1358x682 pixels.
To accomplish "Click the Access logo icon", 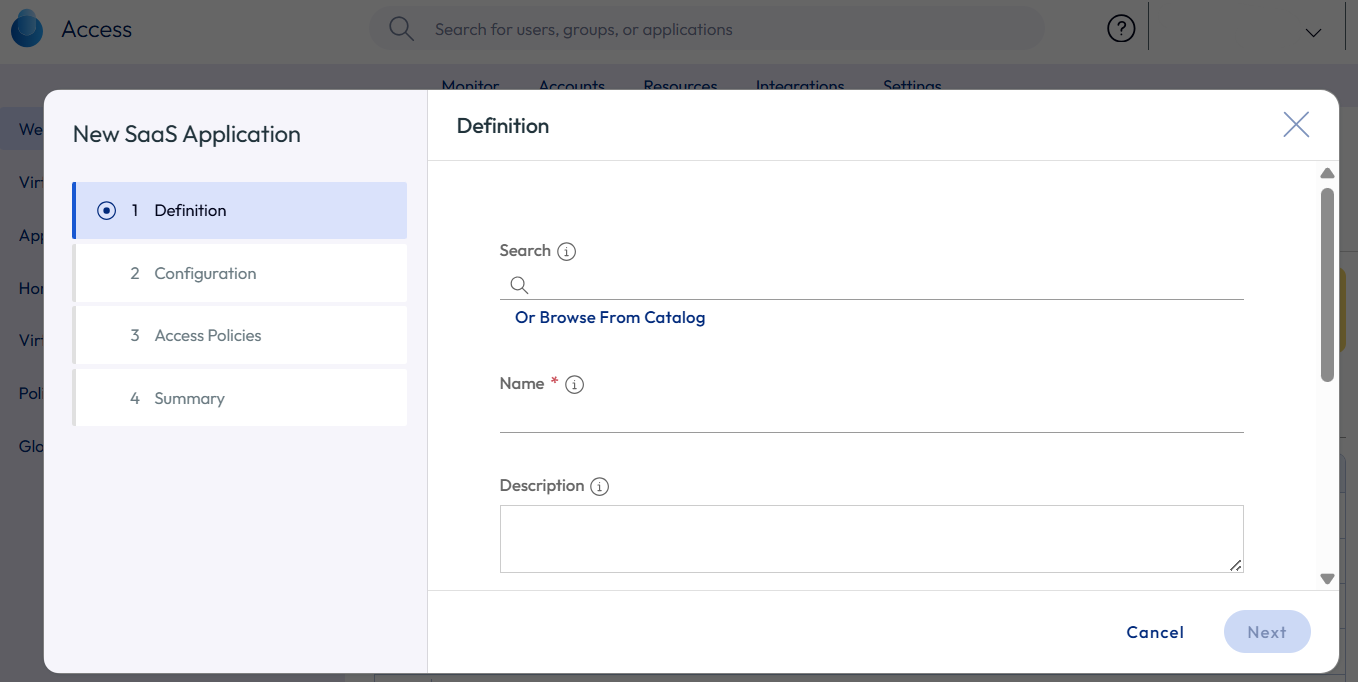I will tap(27, 29).
